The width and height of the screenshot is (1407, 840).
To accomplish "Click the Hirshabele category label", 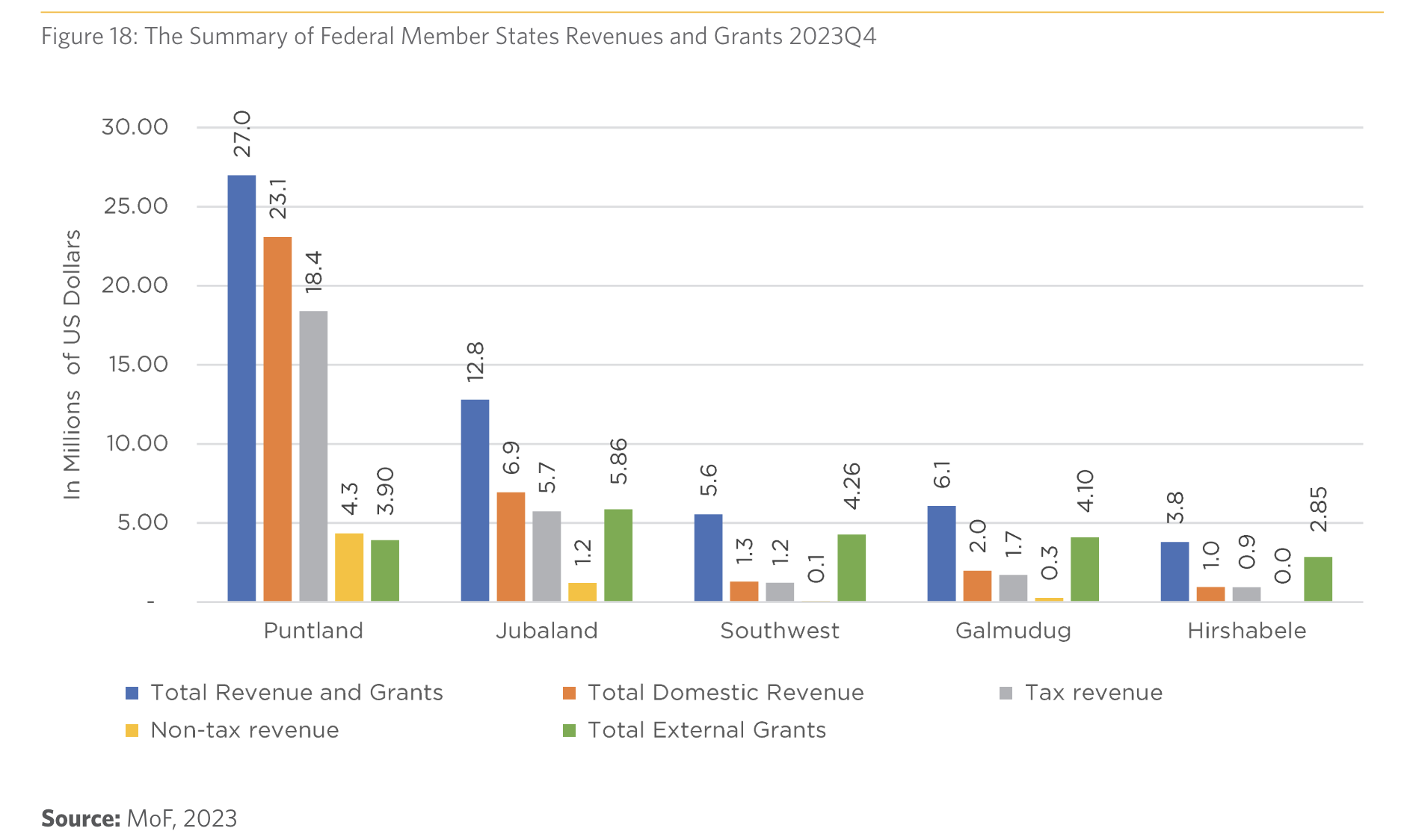I will (x=1247, y=631).
